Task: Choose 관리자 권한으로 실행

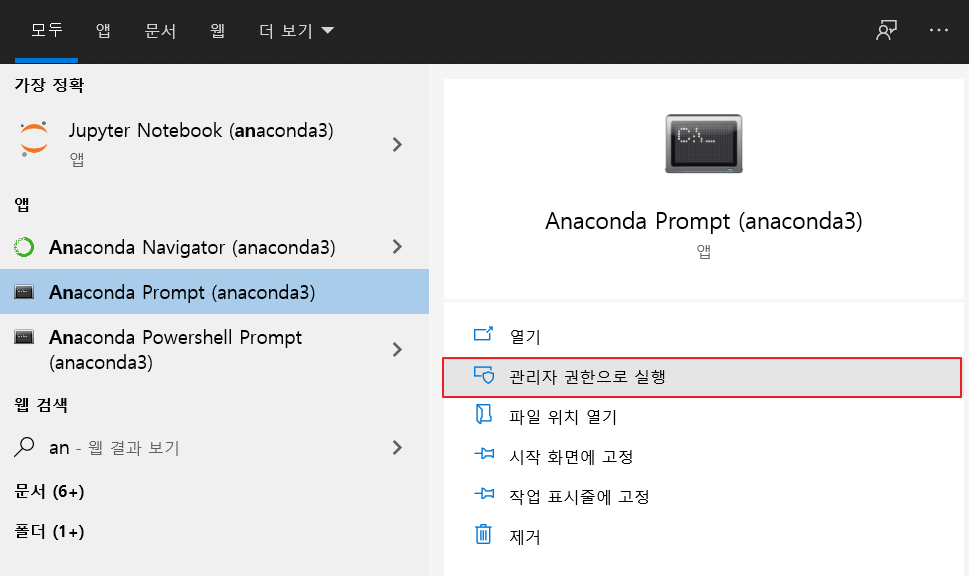Action: (703, 377)
